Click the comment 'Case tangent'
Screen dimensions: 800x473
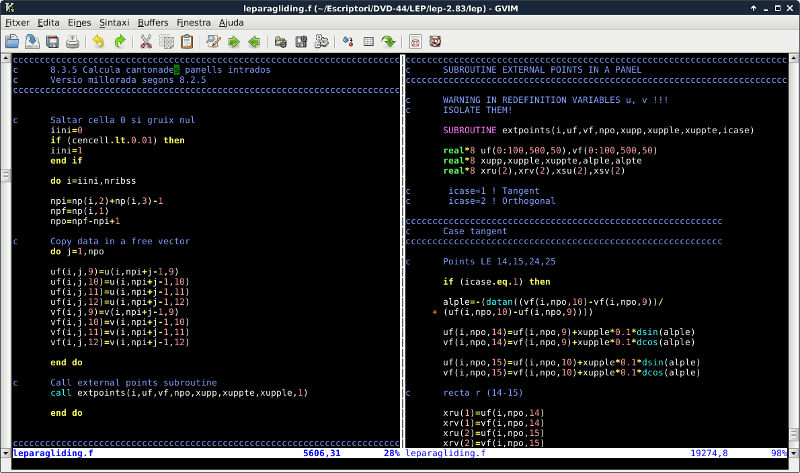click(x=474, y=231)
